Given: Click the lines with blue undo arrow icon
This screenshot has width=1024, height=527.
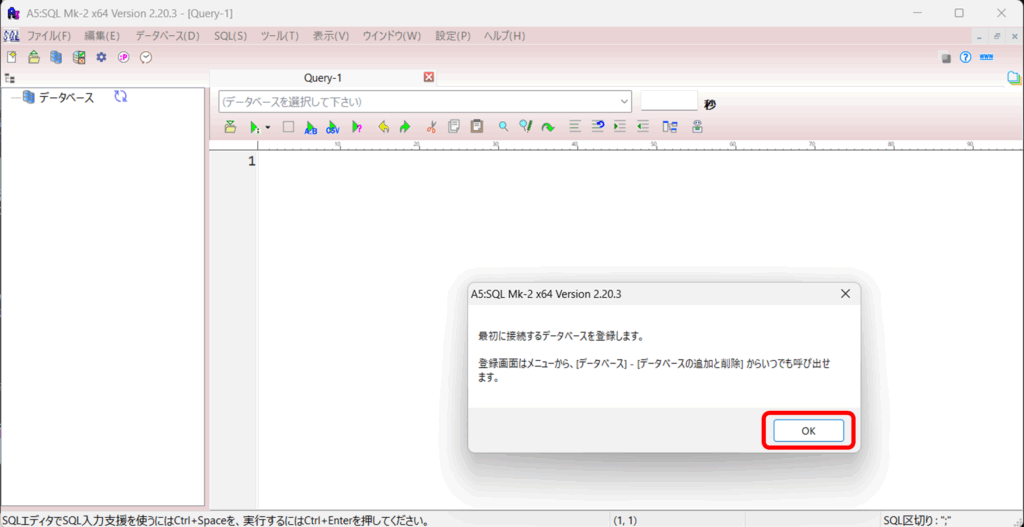Looking at the screenshot, I should coord(598,127).
